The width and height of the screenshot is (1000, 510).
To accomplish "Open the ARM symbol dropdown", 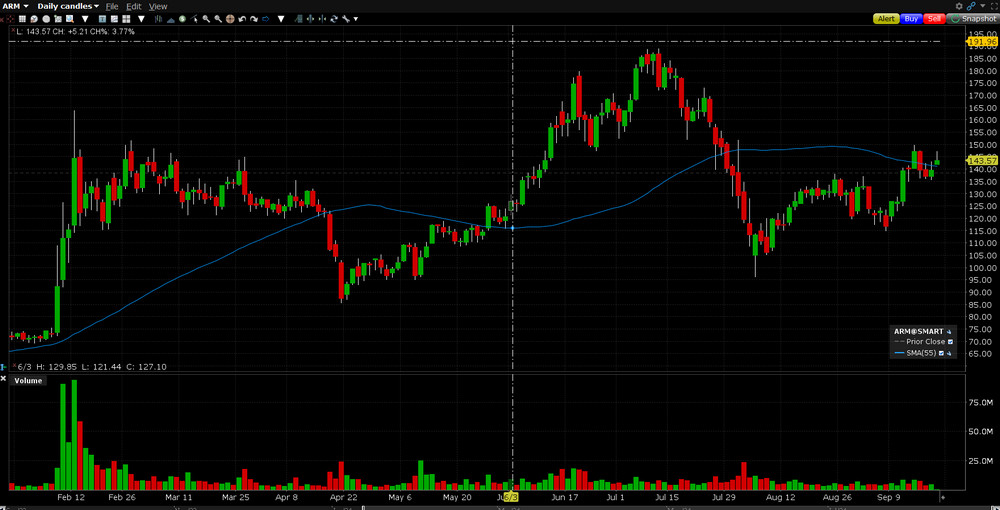I will [x=17, y=6].
